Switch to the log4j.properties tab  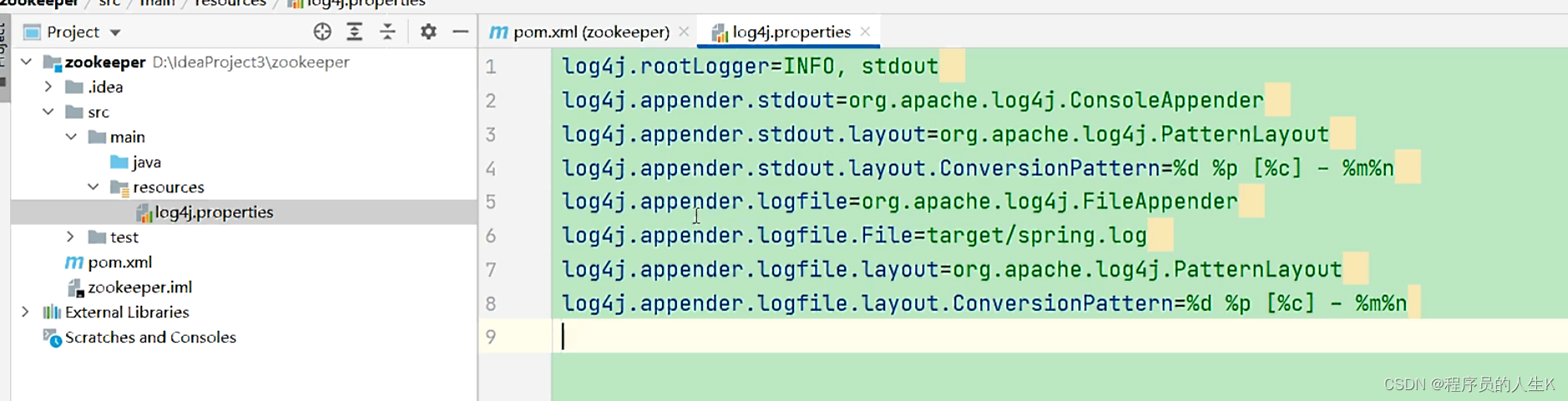click(790, 32)
